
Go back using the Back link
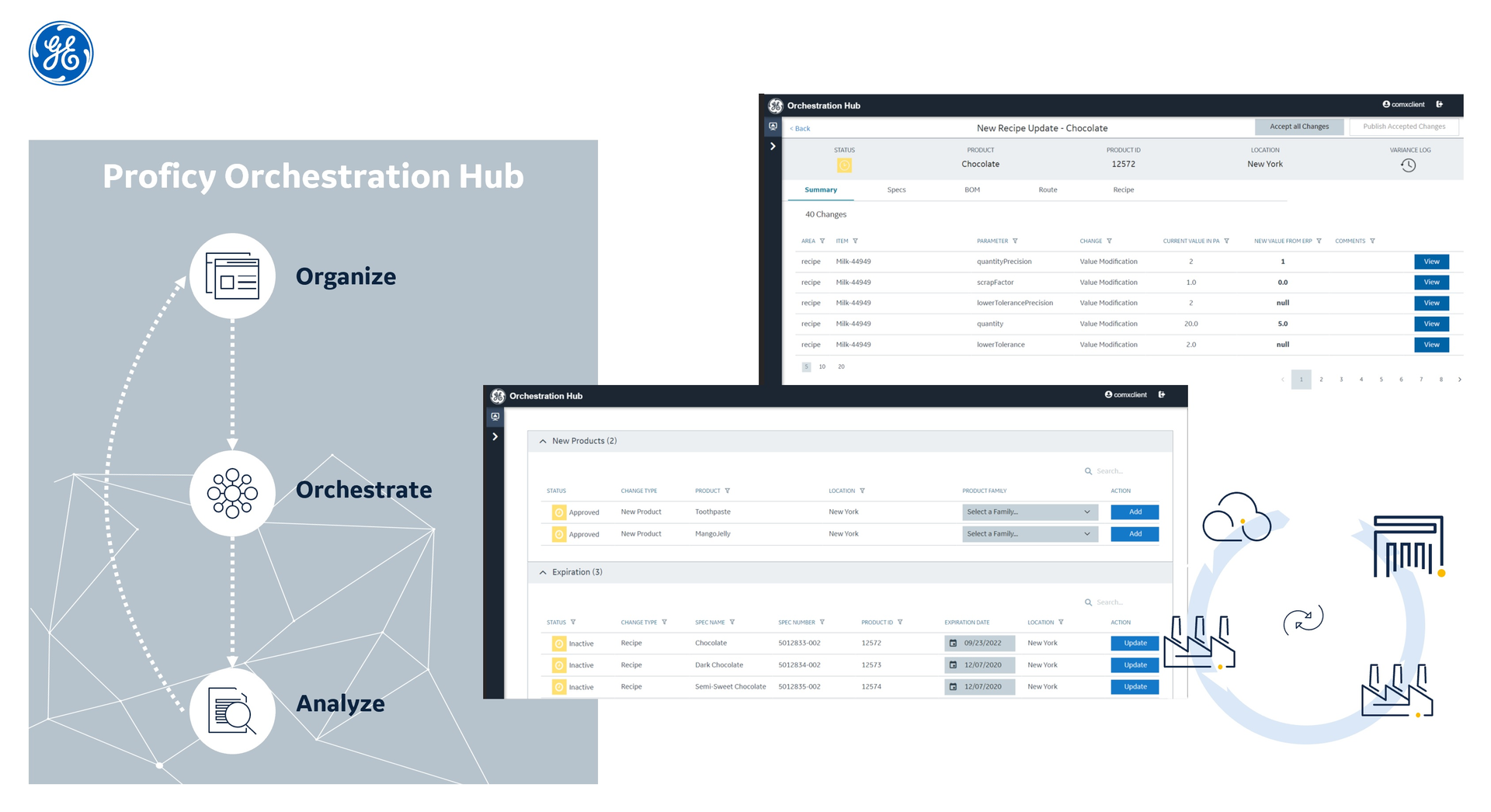tap(799, 128)
